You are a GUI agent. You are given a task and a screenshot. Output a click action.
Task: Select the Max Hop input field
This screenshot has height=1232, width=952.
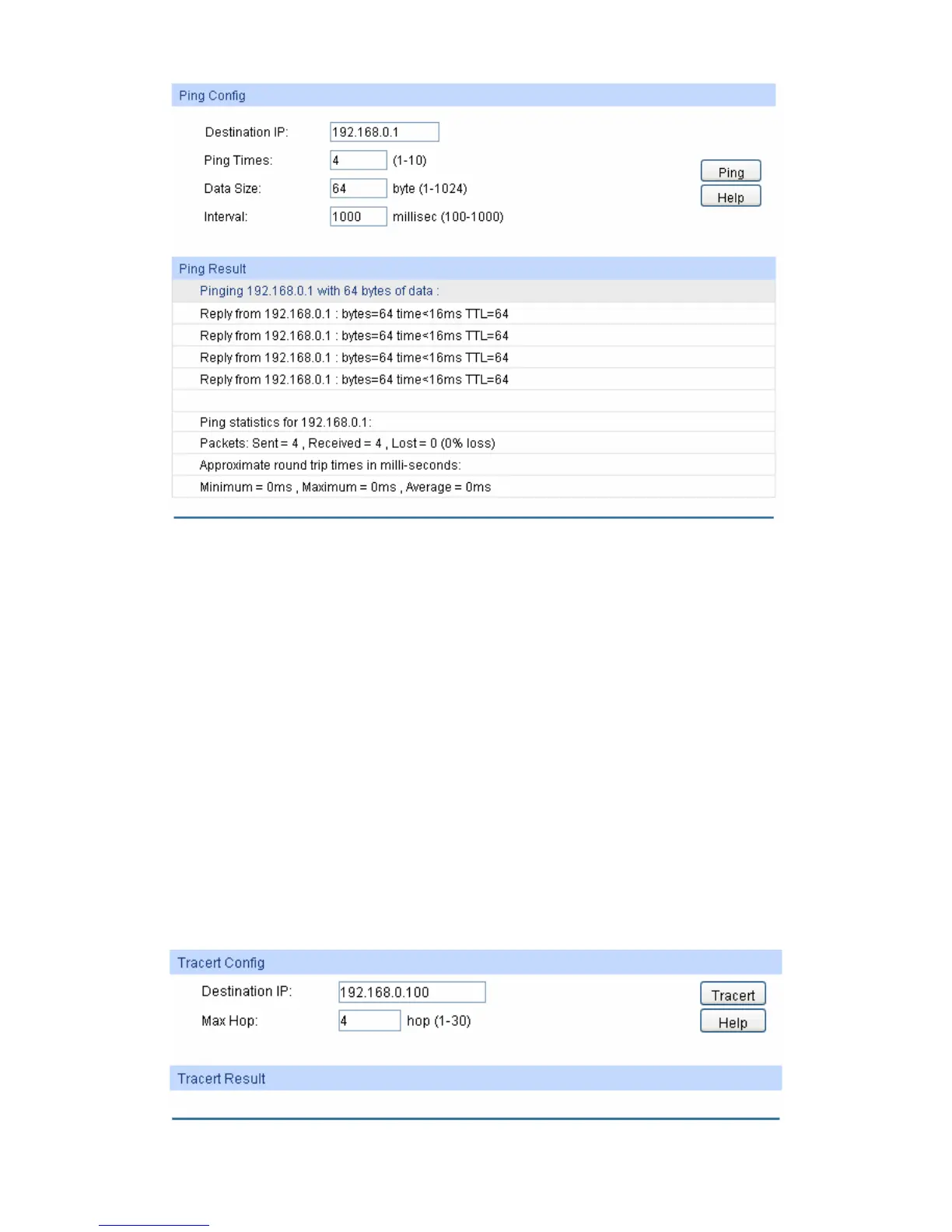click(x=369, y=1020)
